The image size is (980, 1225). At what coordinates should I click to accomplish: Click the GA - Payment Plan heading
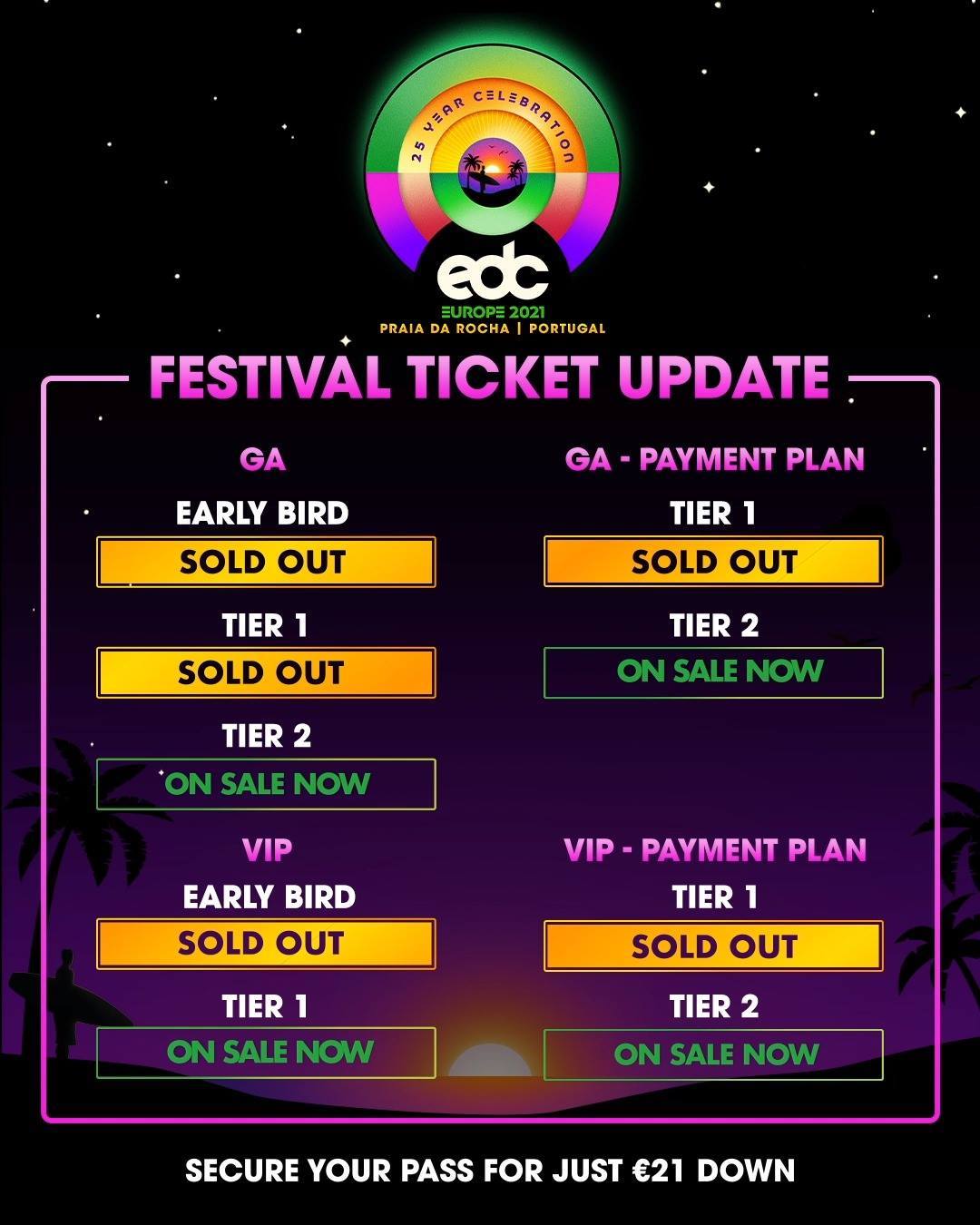tap(715, 459)
